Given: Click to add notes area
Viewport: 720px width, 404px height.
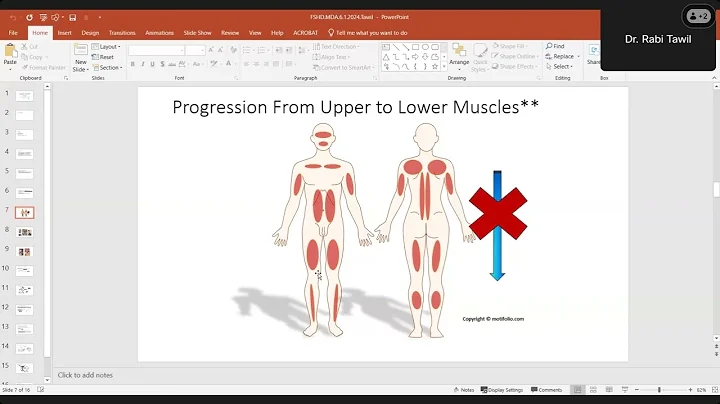Looking at the screenshot, I should 85,375.
